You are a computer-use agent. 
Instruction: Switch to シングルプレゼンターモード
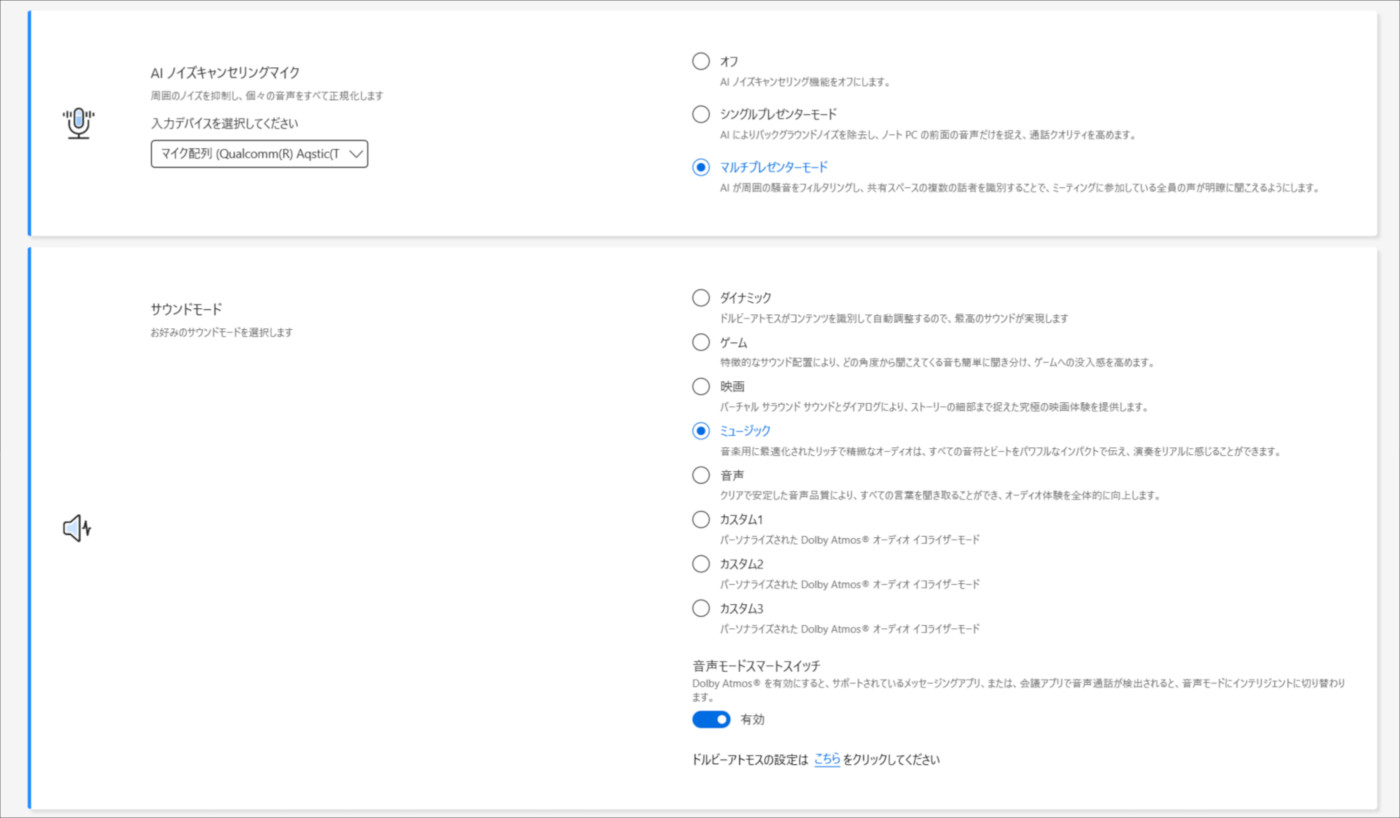[701, 114]
